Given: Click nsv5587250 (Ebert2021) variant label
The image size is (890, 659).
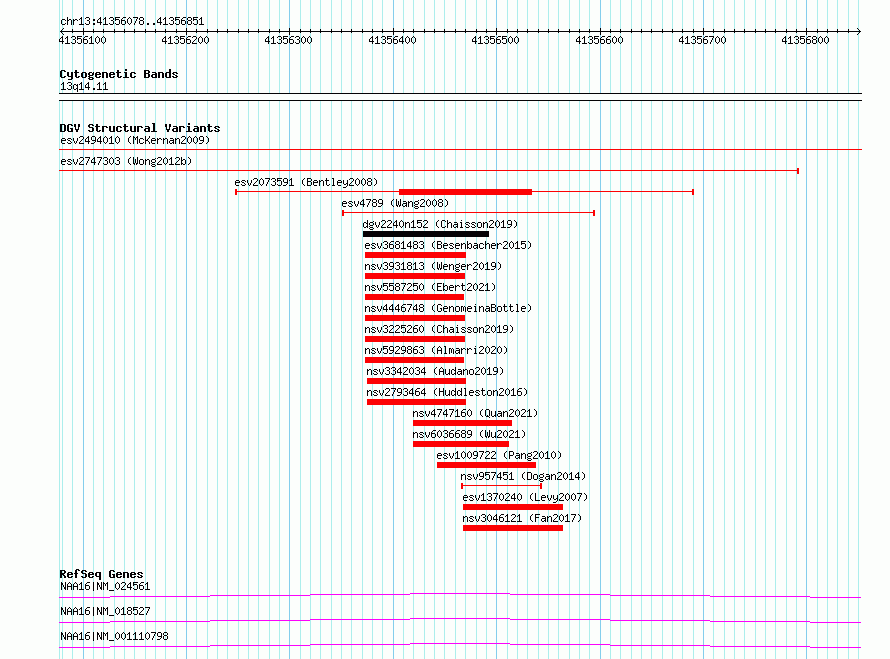Looking at the screenshot, I should point(430,287).
